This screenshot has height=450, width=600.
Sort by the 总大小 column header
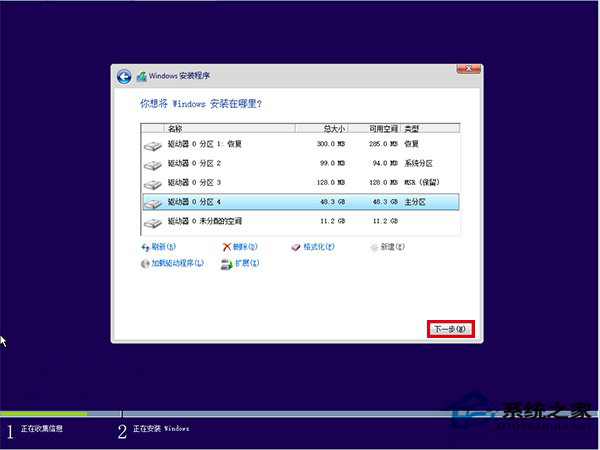click(321, 129)
